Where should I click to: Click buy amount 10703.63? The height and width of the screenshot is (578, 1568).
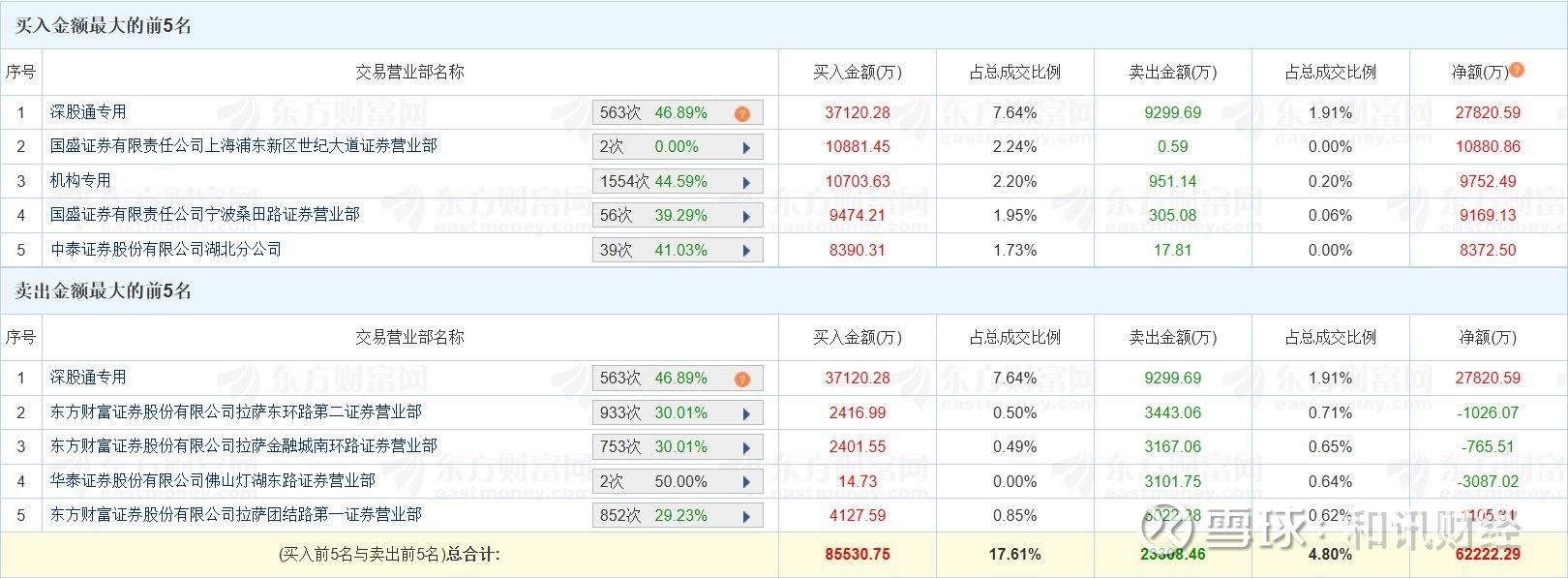click(x=858, y=181)
